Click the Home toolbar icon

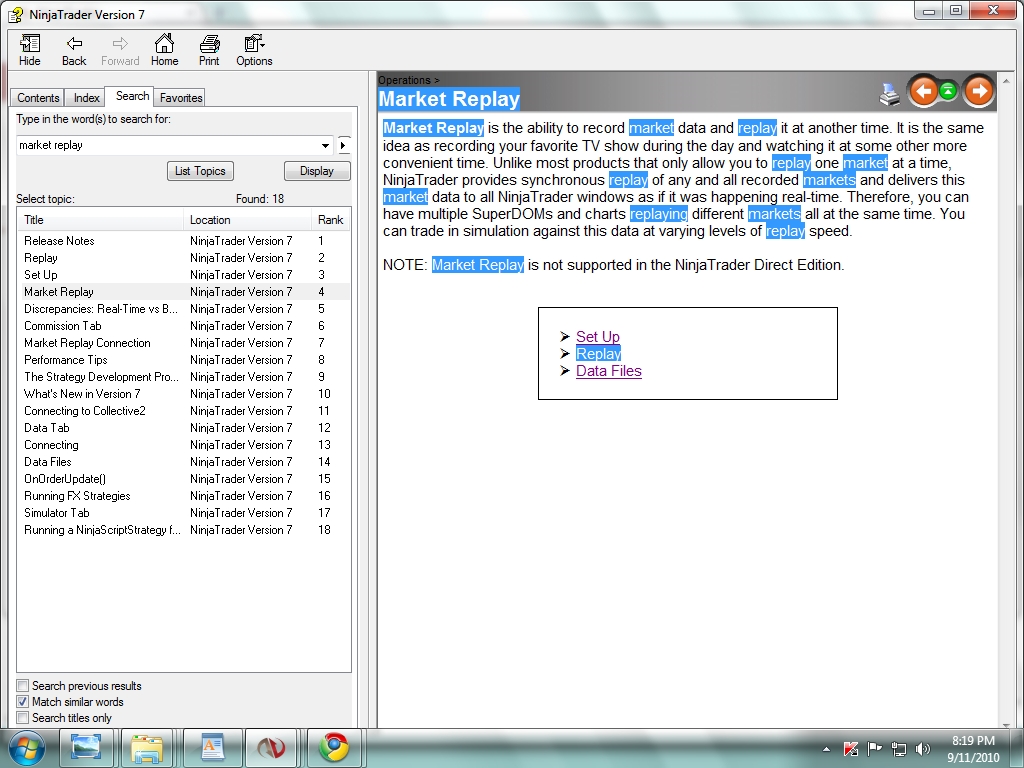coord(164,50)
